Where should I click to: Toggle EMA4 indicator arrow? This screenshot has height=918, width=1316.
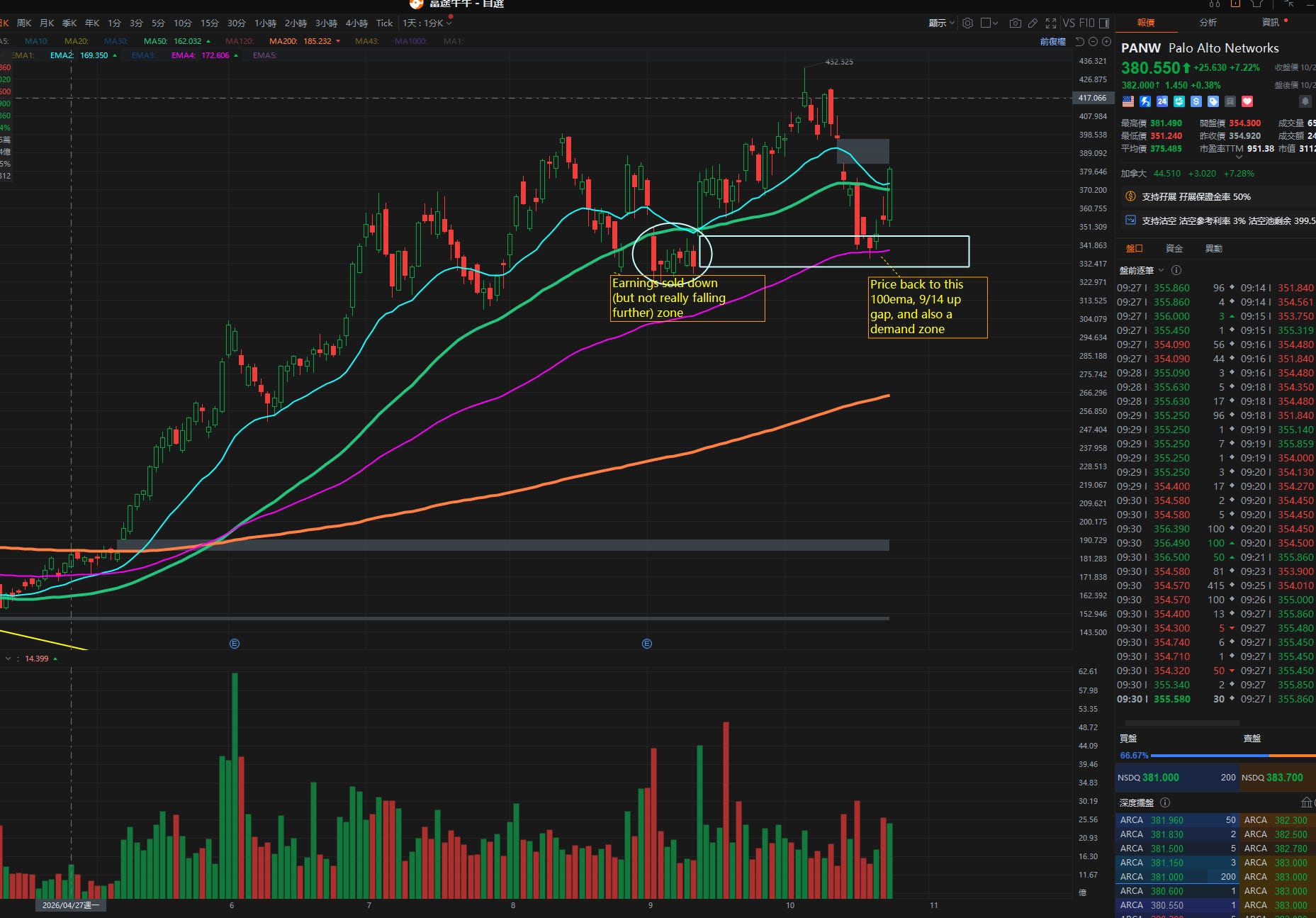click(236, 55)
